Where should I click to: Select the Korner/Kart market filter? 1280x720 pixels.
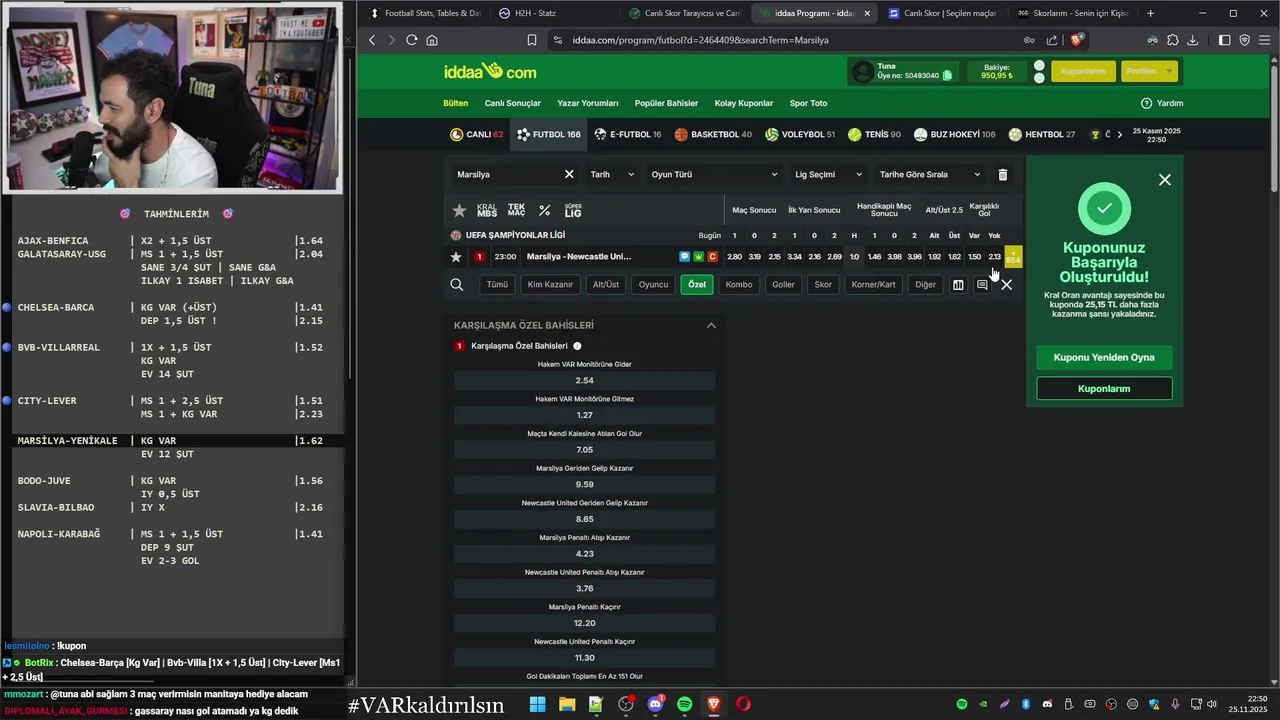click(x=873, y=285)
